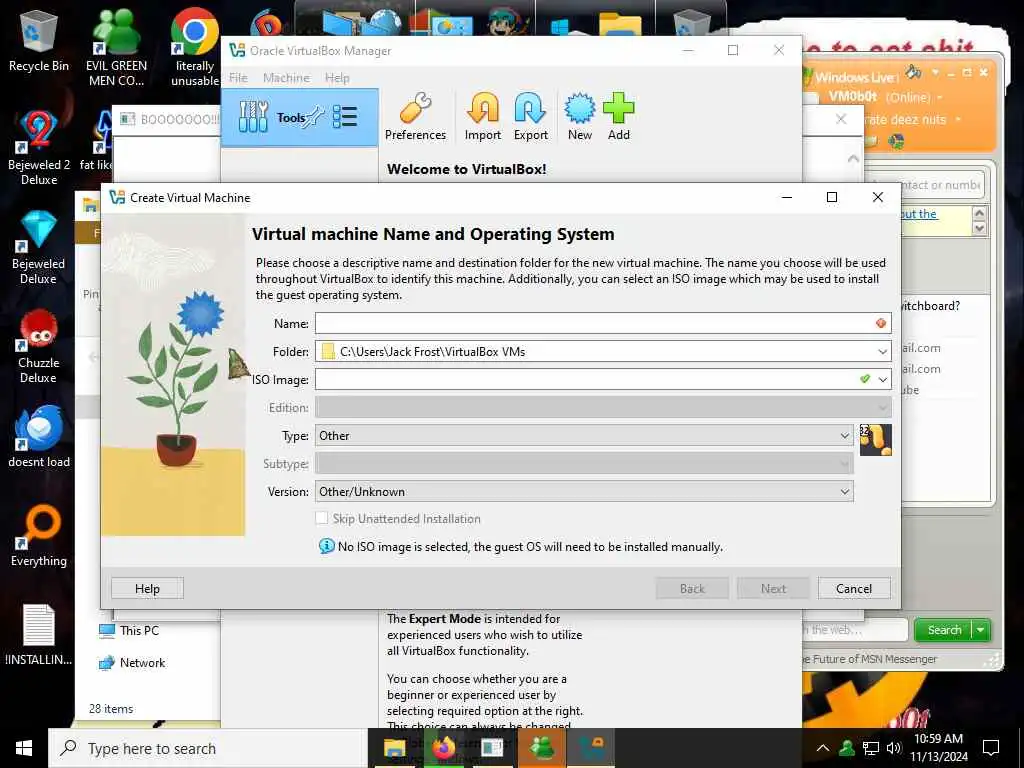
Task: Click the Messenger tray icon
Action: [x=847, y=748]
